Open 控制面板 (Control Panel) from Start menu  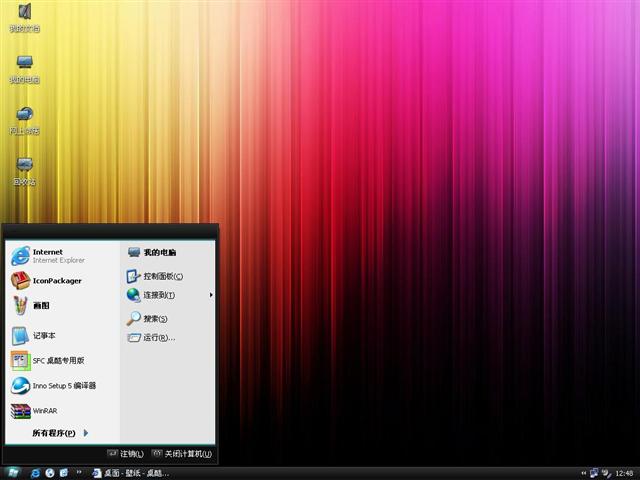[160, 276]
